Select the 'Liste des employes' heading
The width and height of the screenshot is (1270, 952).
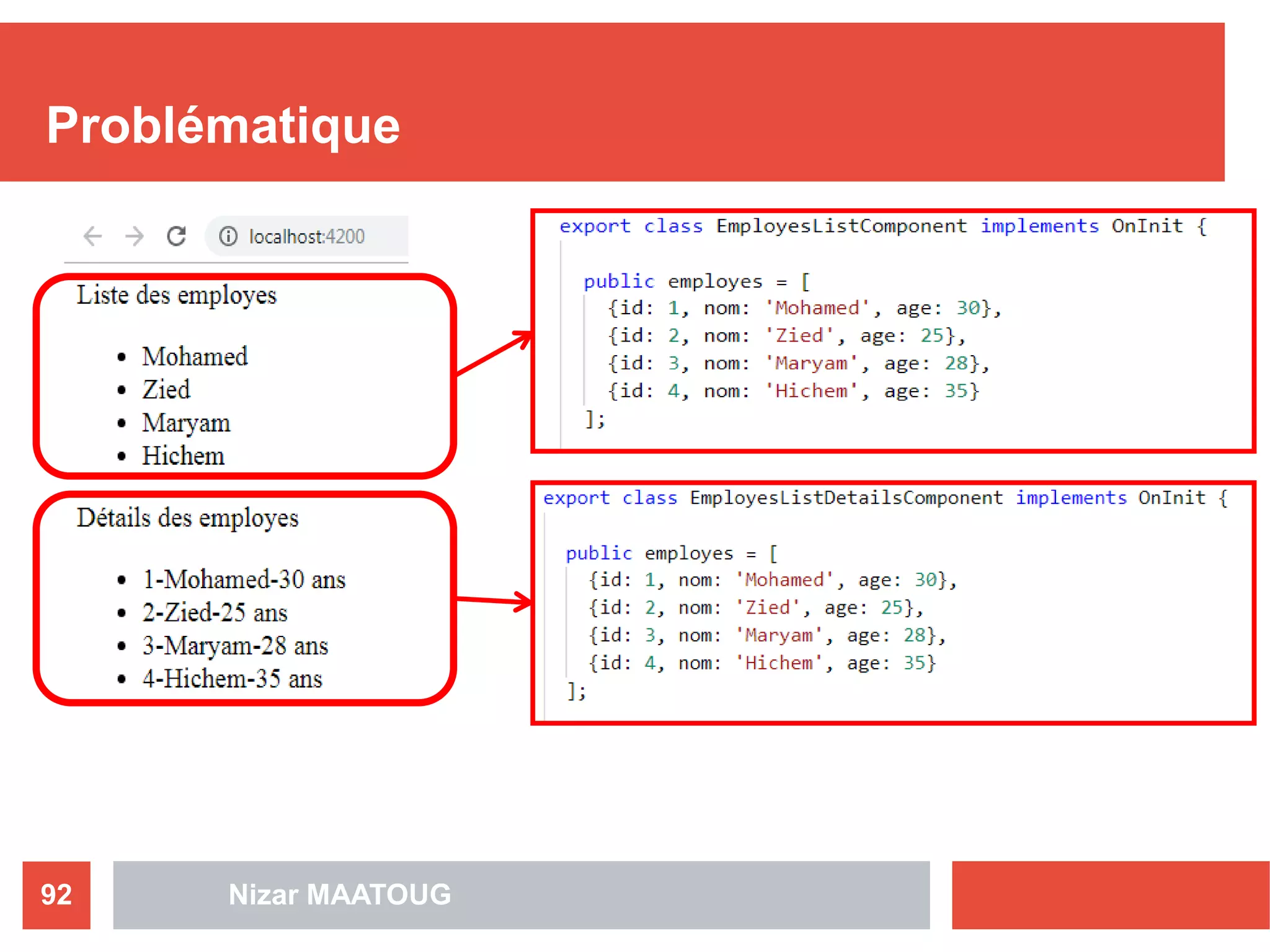[x=177, y=296]
